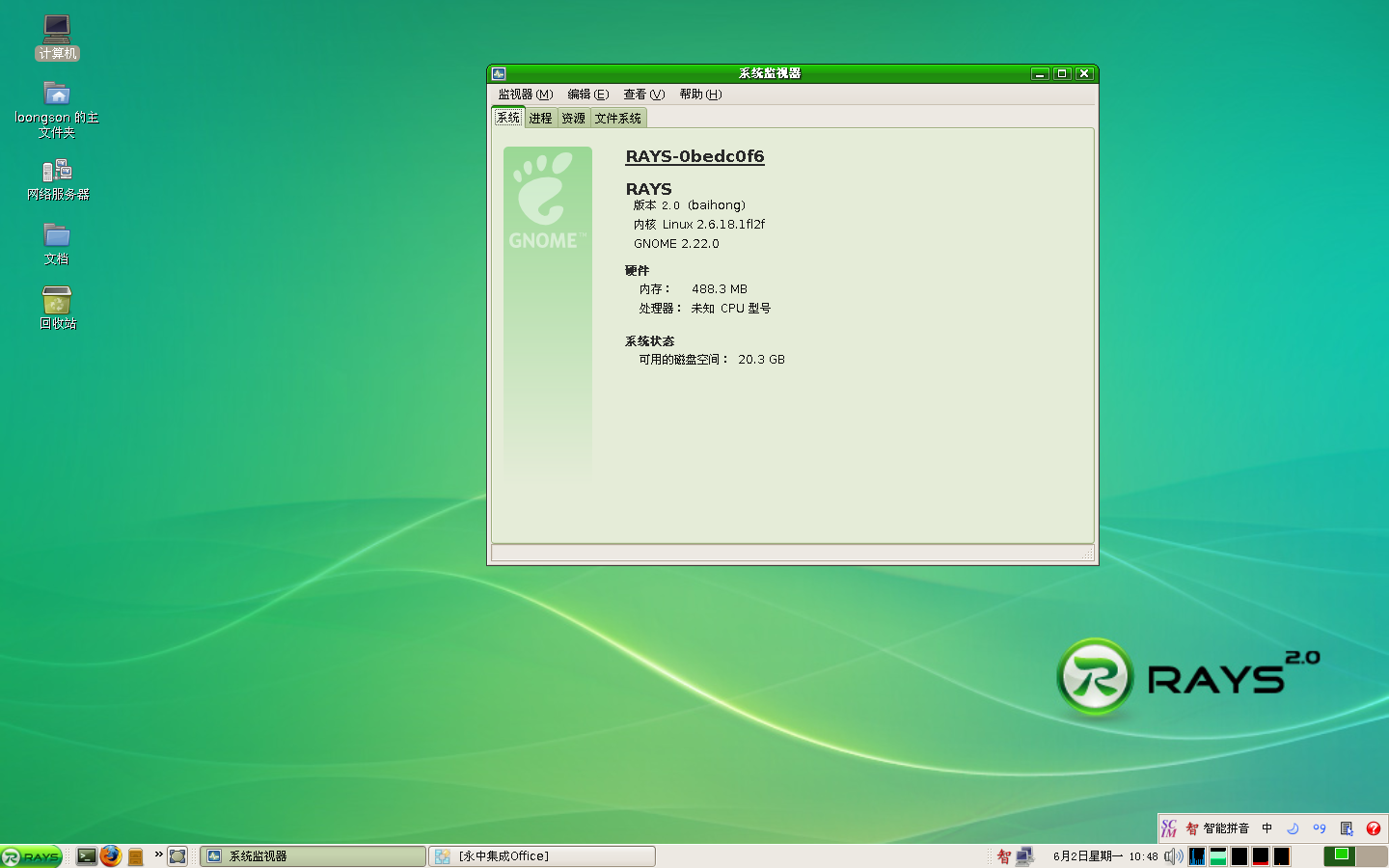Toggle the moon full/half width letter mode
Image resolution: width=1389 pixels, height=868 pixels.
pyautogui.click(x=1293, y=828)
